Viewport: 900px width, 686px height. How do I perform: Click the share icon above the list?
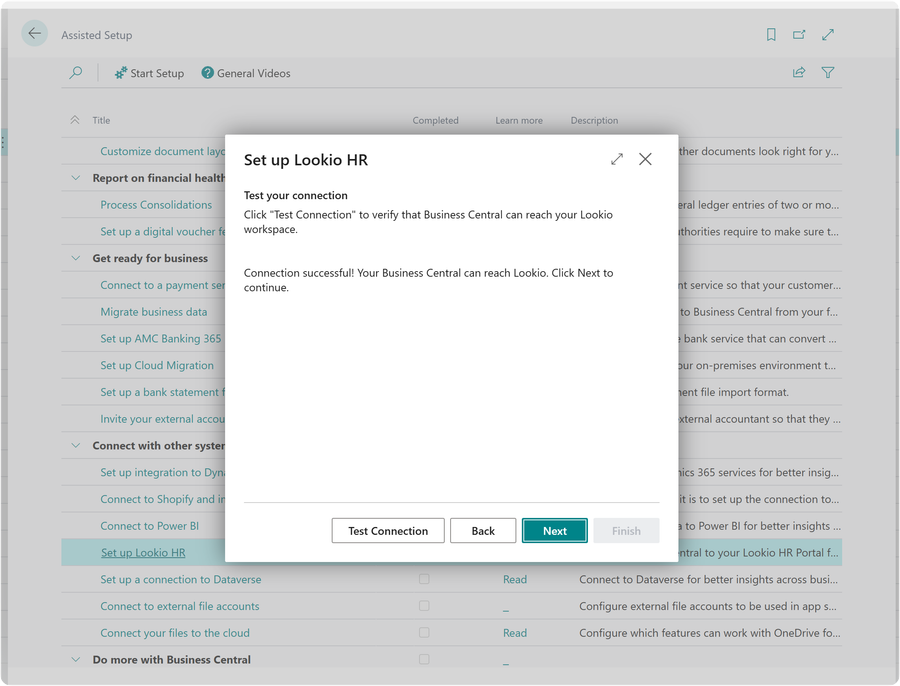pyautogui.click(x=799, y=73)
